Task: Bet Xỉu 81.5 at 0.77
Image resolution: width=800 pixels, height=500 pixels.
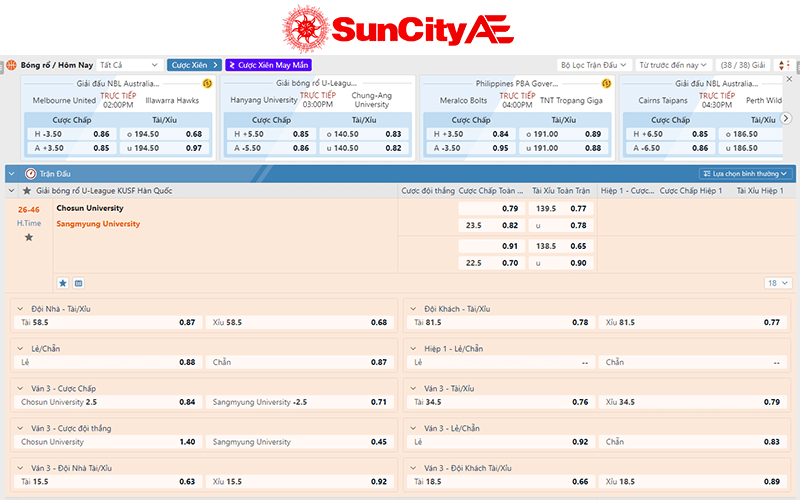Action: tap(692, 322)
